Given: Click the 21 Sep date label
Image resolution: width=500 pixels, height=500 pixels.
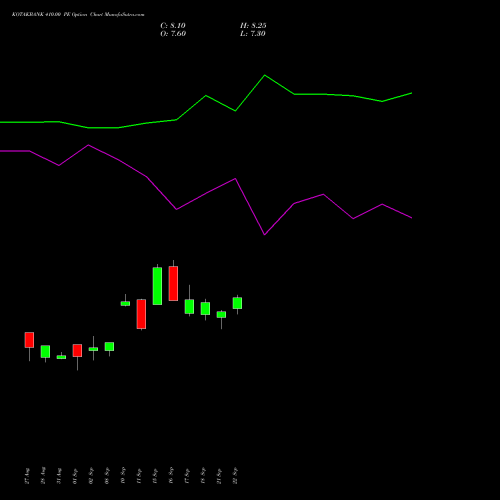Looking at the screenshot, I should 219,476.
